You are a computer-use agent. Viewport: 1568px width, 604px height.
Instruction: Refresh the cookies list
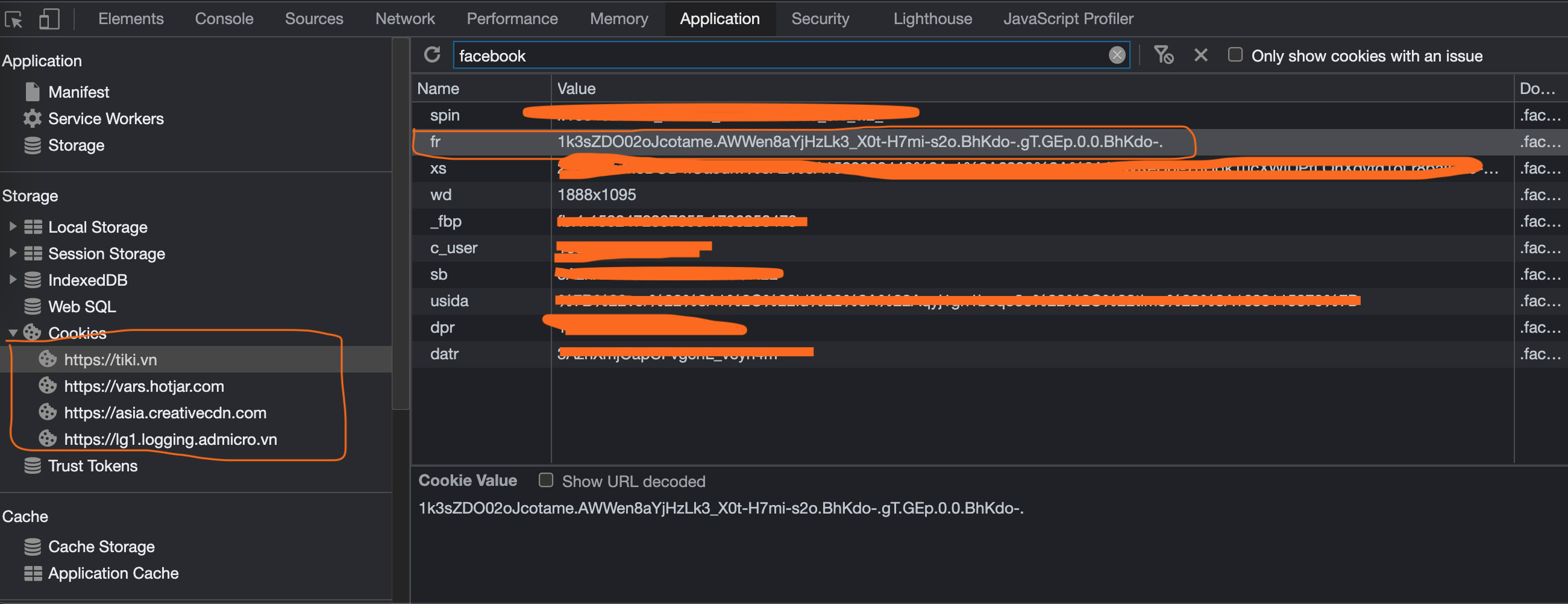pos(432,55)
